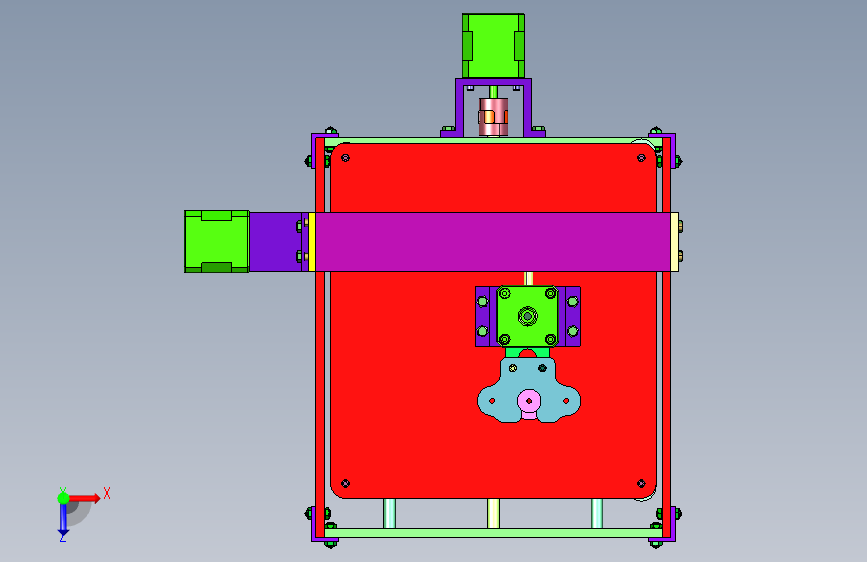Click the pink round part on cyan bracket

(x=529, y=402)
